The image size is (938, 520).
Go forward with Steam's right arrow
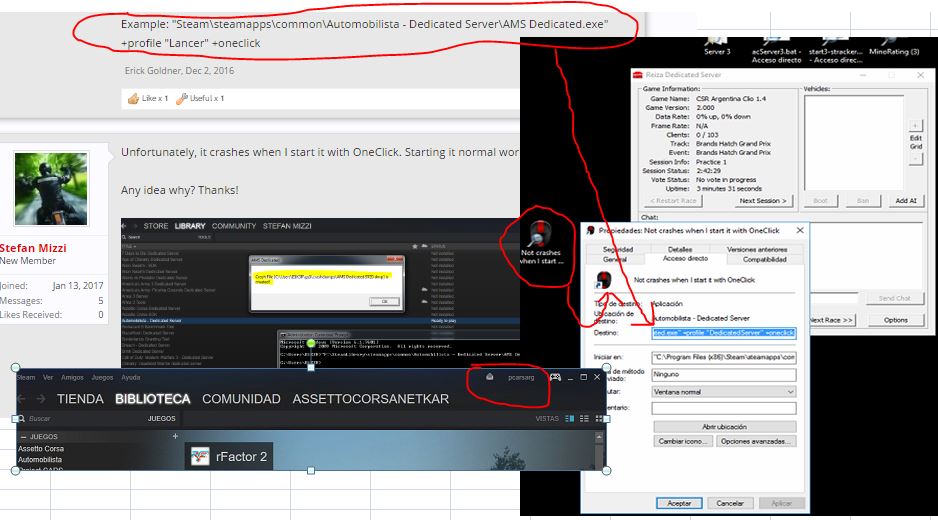(x=41, y=399)
